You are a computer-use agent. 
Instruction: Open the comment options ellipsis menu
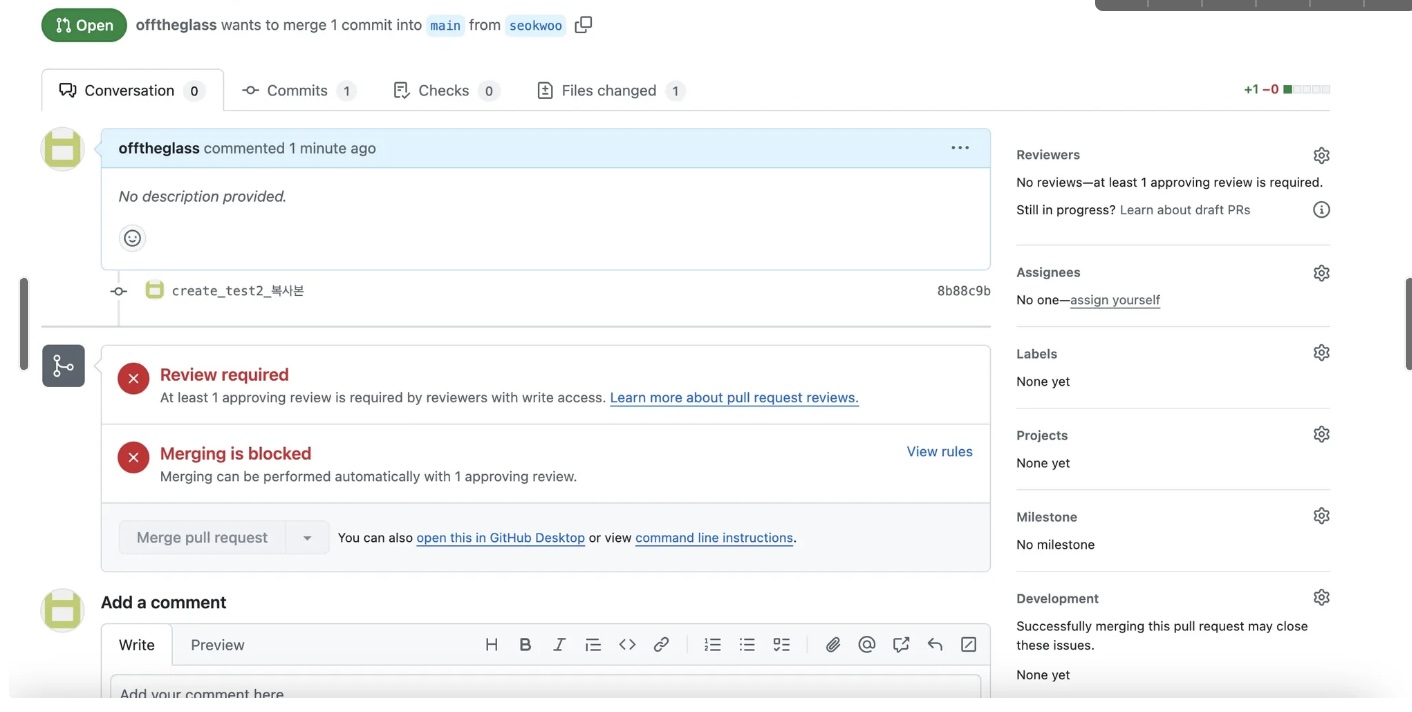960,148
